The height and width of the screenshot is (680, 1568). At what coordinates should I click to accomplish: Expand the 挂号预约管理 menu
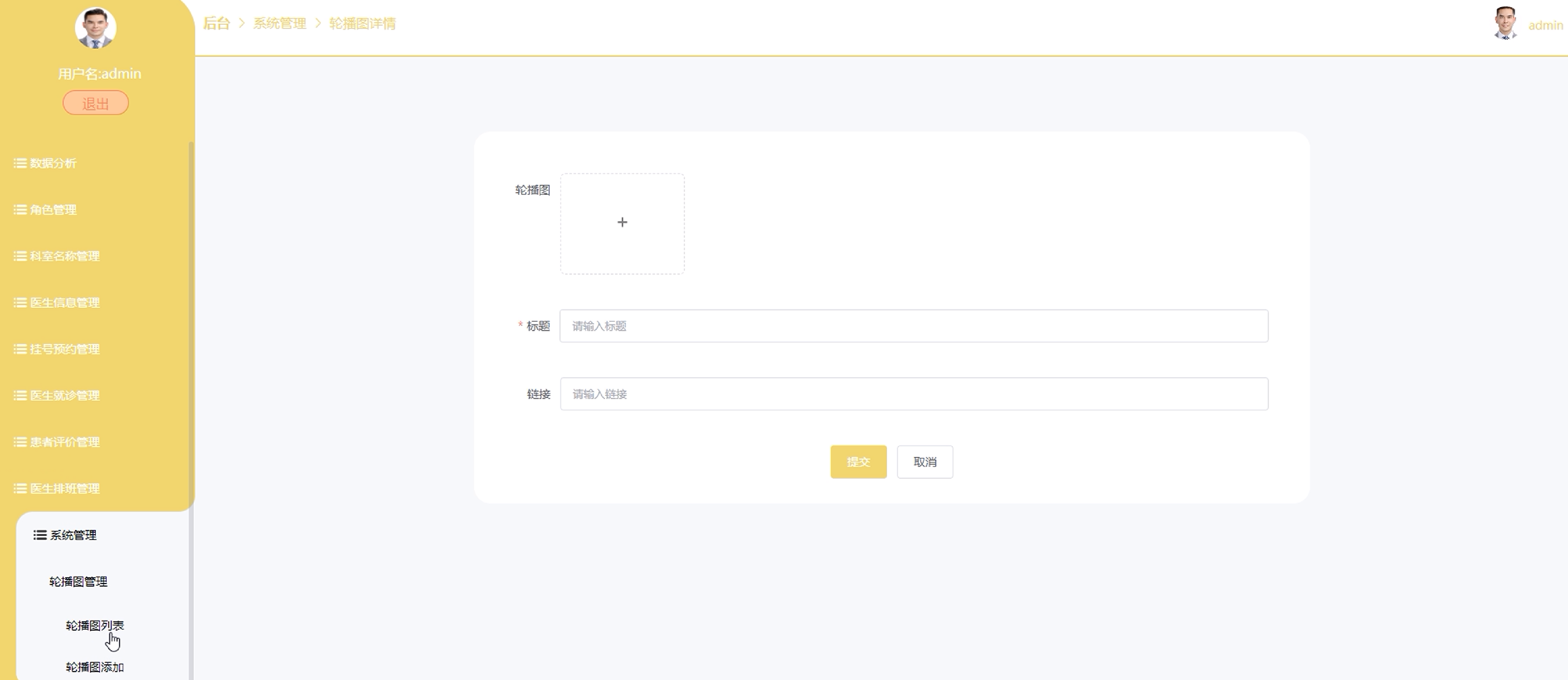65,349
